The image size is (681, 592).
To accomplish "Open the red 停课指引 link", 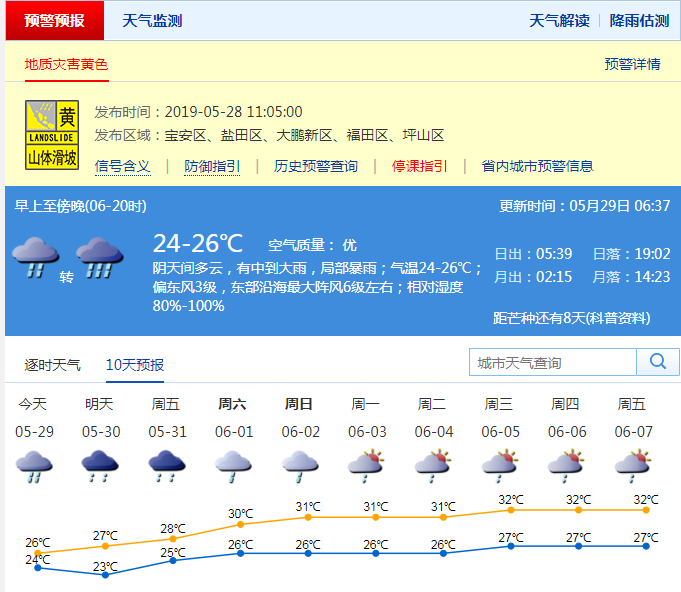I will (x=419, y=166).
